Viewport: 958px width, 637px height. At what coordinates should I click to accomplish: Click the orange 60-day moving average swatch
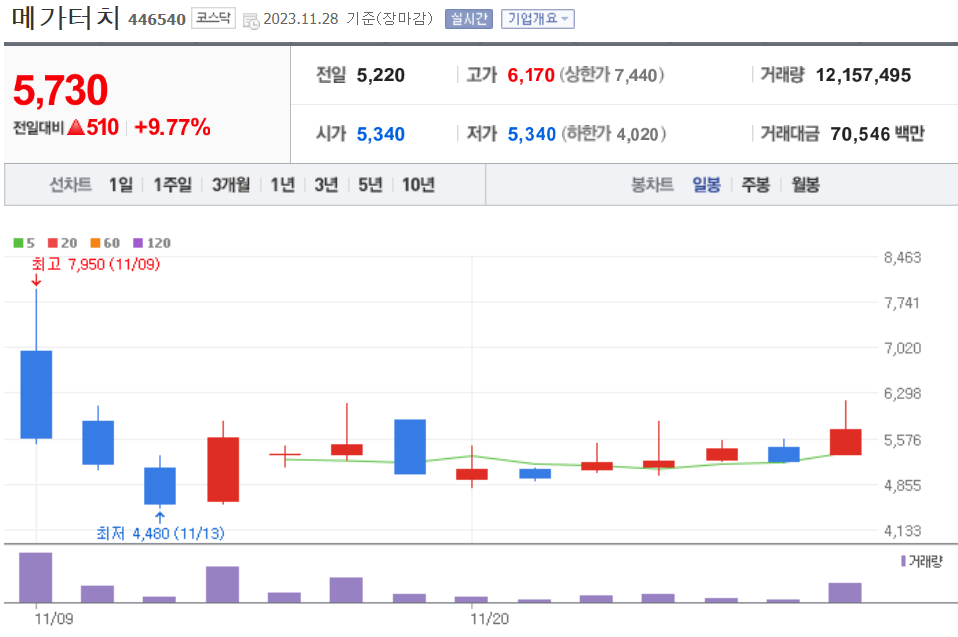tap(95, 243)
